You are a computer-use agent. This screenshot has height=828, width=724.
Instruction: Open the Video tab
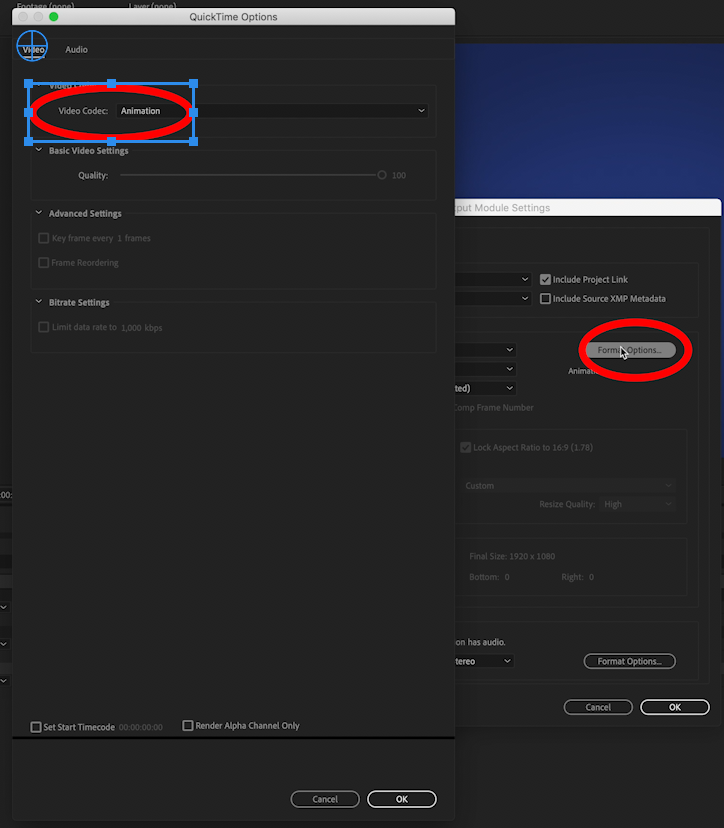point(33,49)
